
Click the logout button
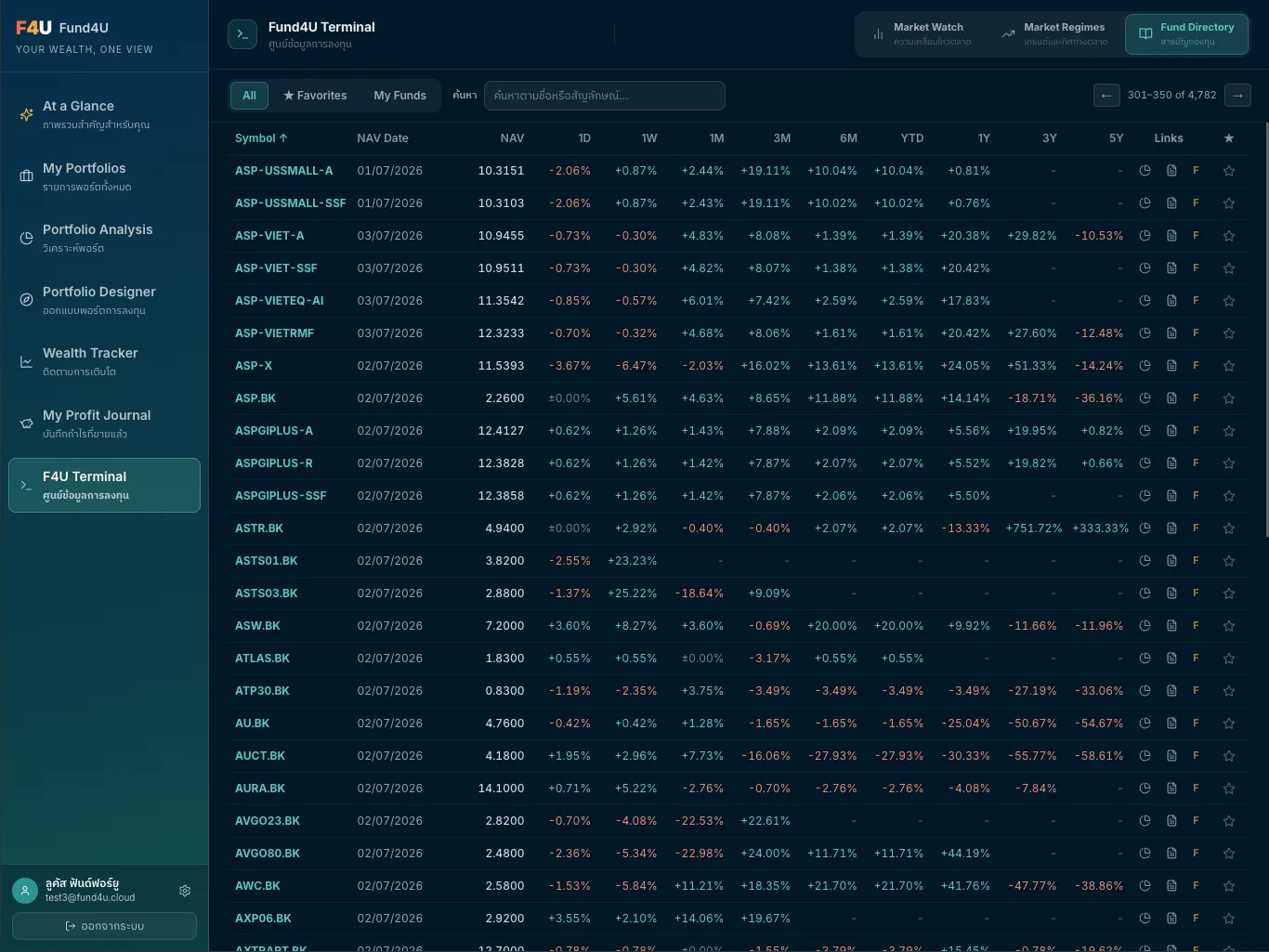pyautogui.click(x=104, y=926)
